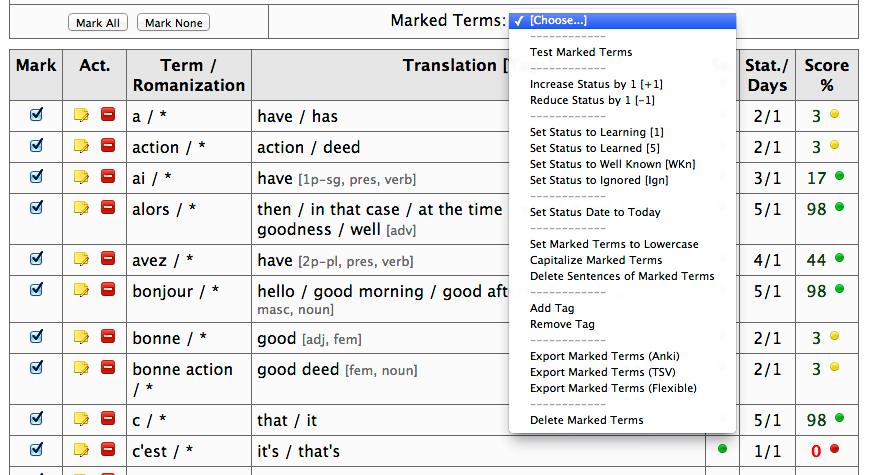Select '[Choose...]' in Marked Terms dropdown
873x475 pixels.
pyautogui.click(x=558, y=21)
